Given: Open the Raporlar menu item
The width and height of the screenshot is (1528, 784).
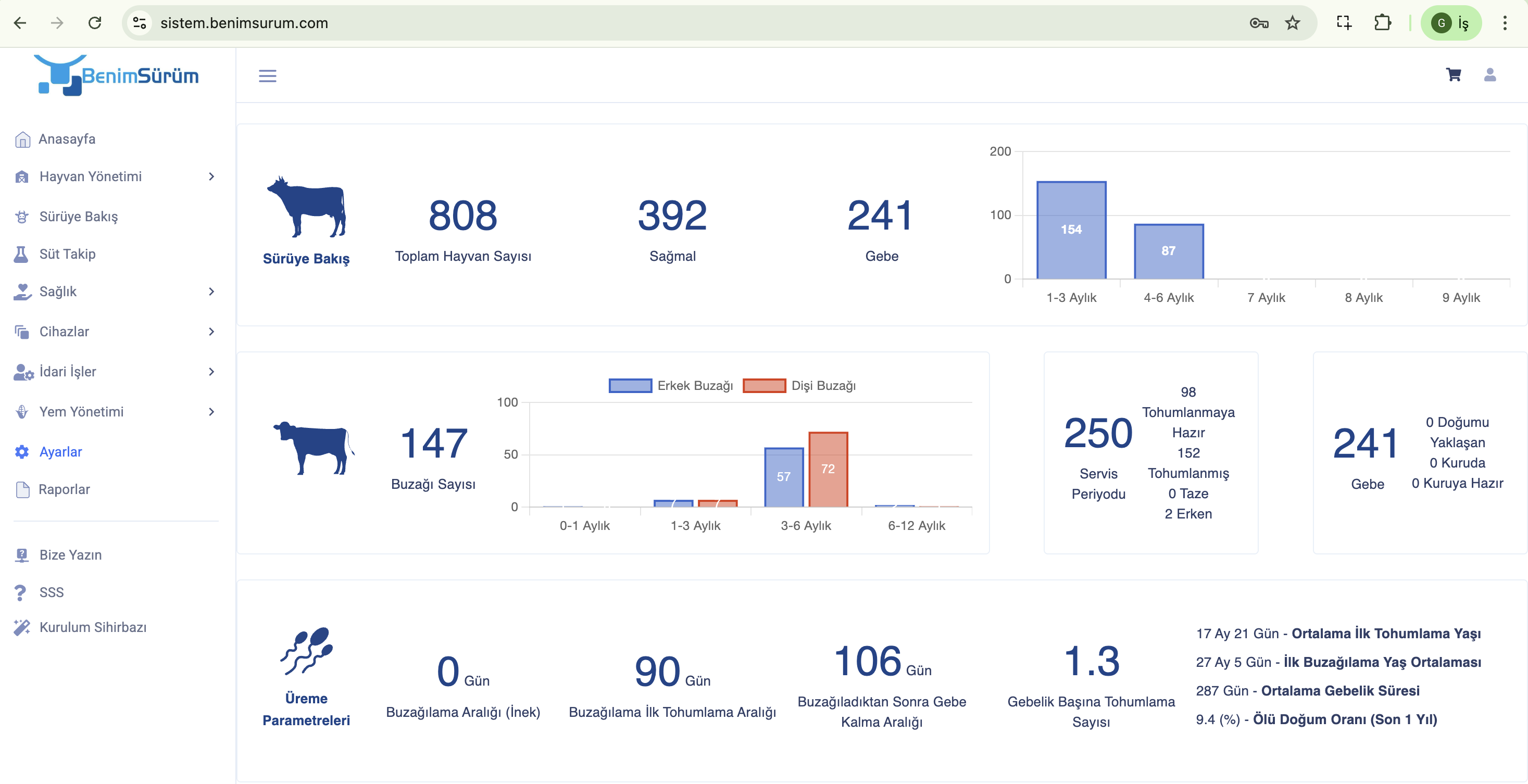Looking at the screenshot, I should 64,489.
